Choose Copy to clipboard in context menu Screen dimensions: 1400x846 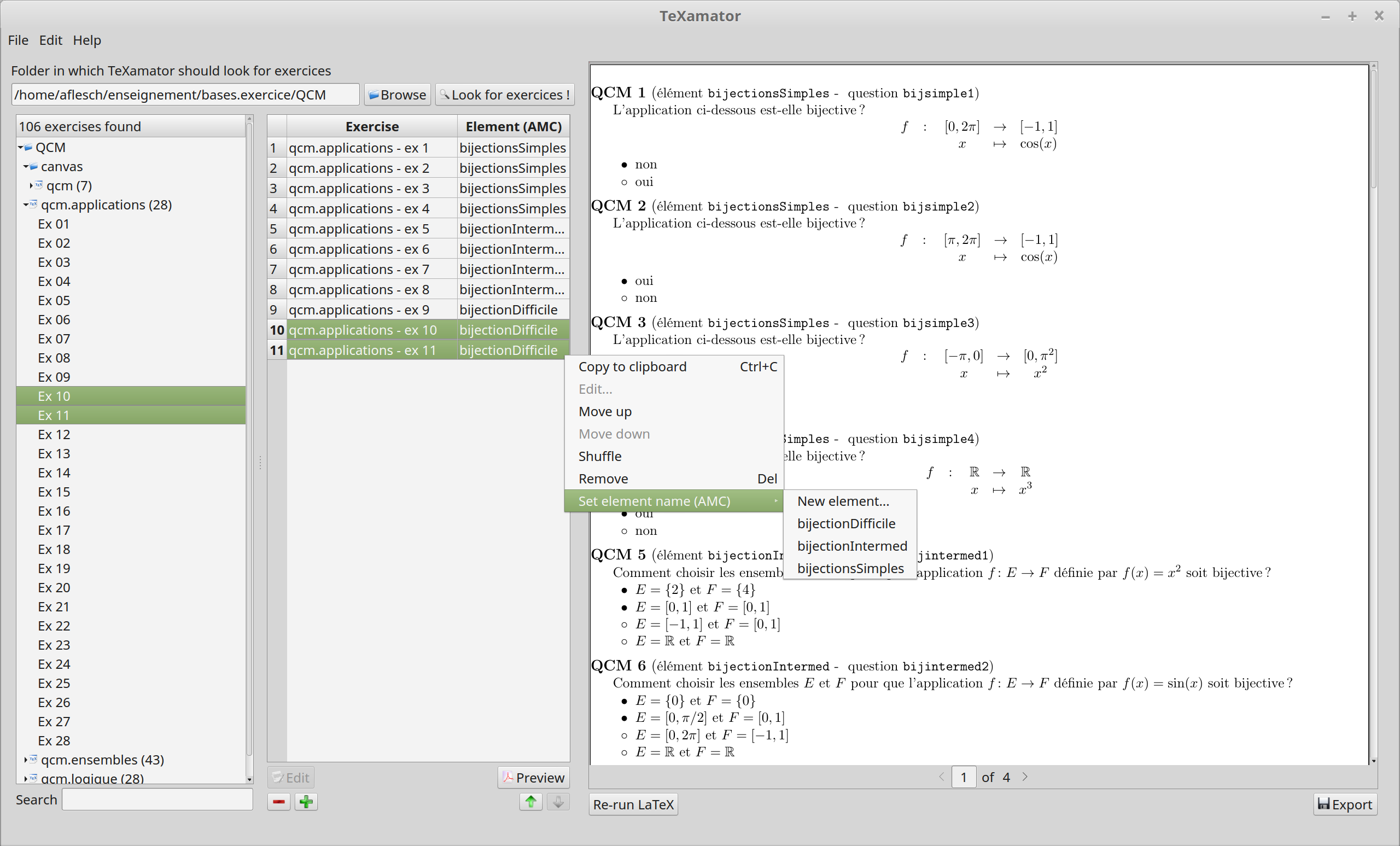pos(674,366)
